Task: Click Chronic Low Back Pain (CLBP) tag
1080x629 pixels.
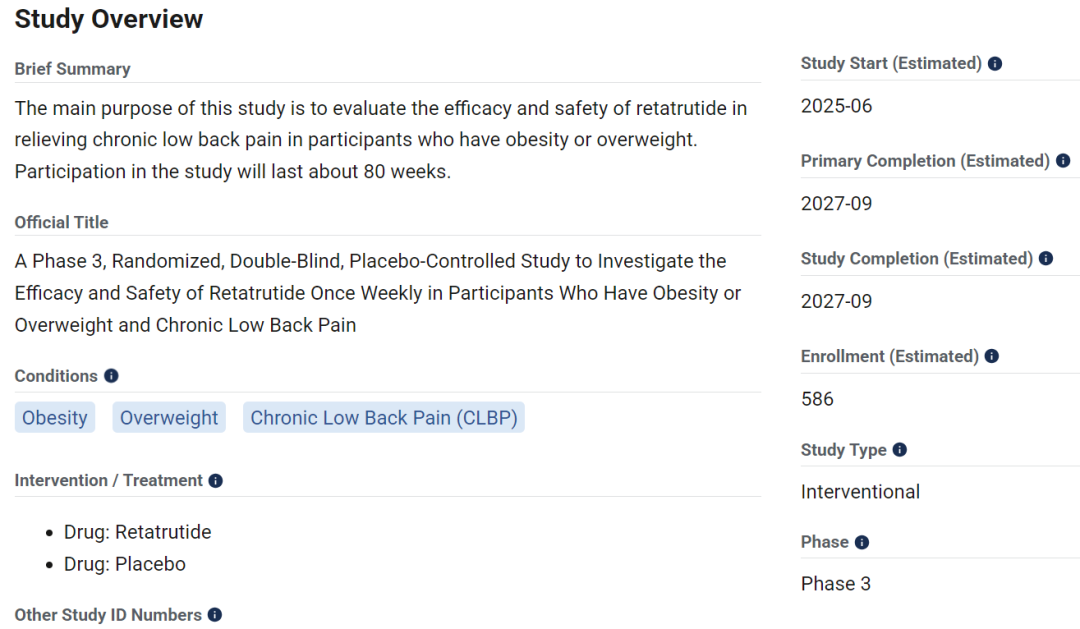Action: tap(384, 417)
